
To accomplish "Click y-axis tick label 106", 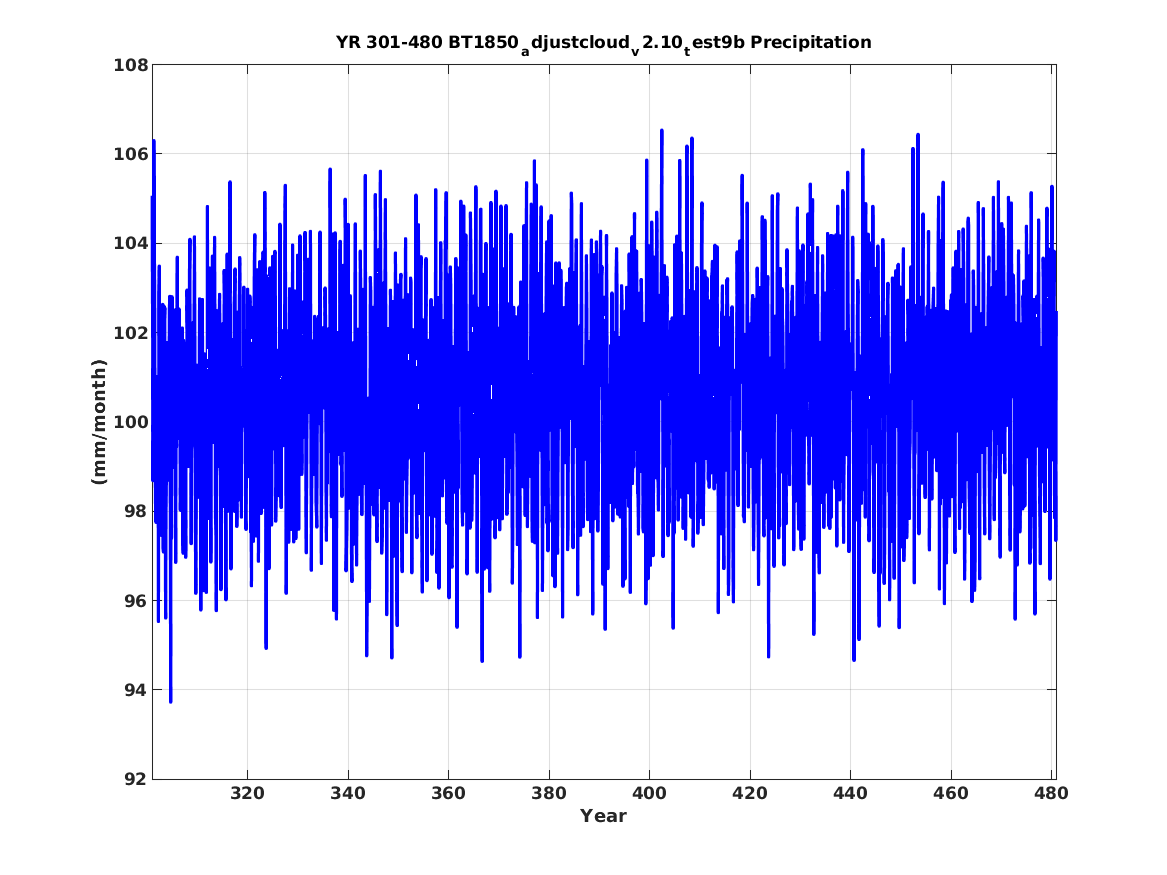I will coord(130,154).
